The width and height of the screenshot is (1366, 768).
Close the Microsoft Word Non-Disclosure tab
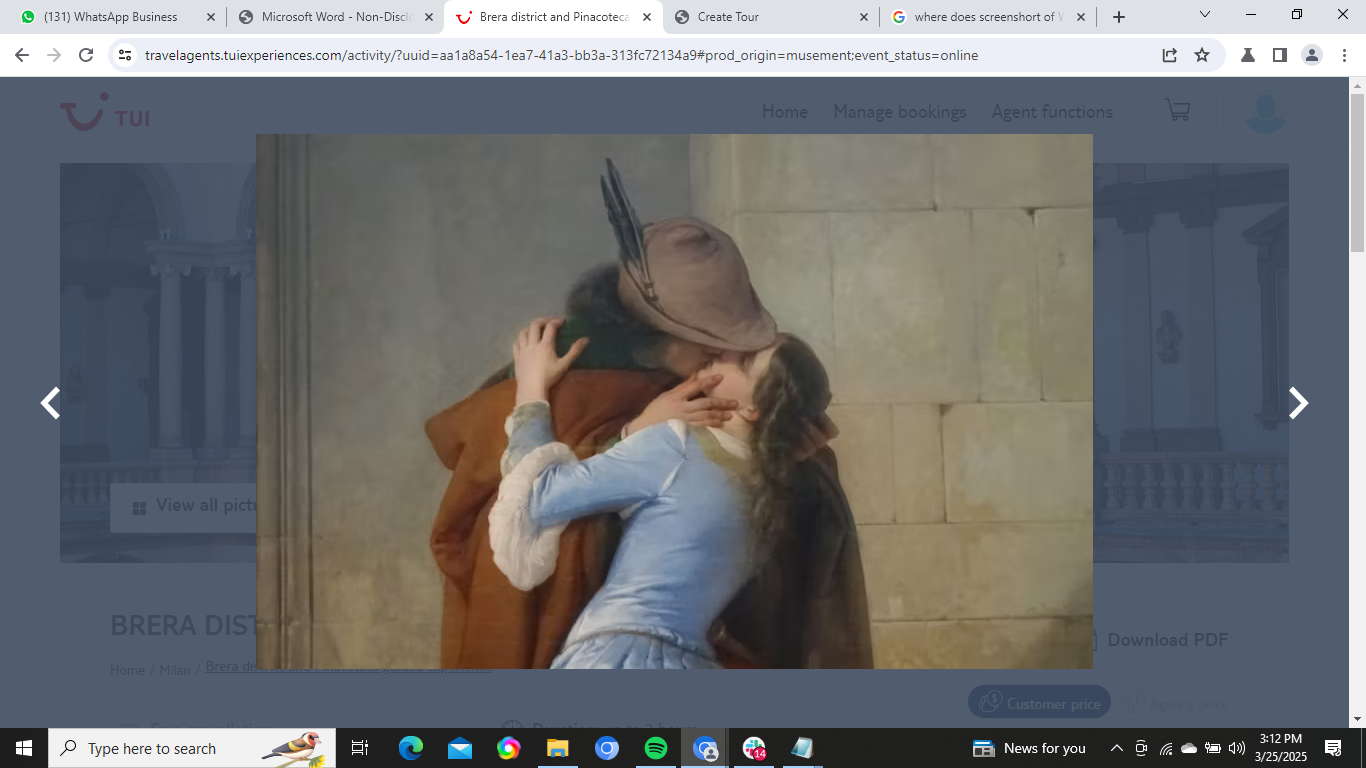point(429,17)
